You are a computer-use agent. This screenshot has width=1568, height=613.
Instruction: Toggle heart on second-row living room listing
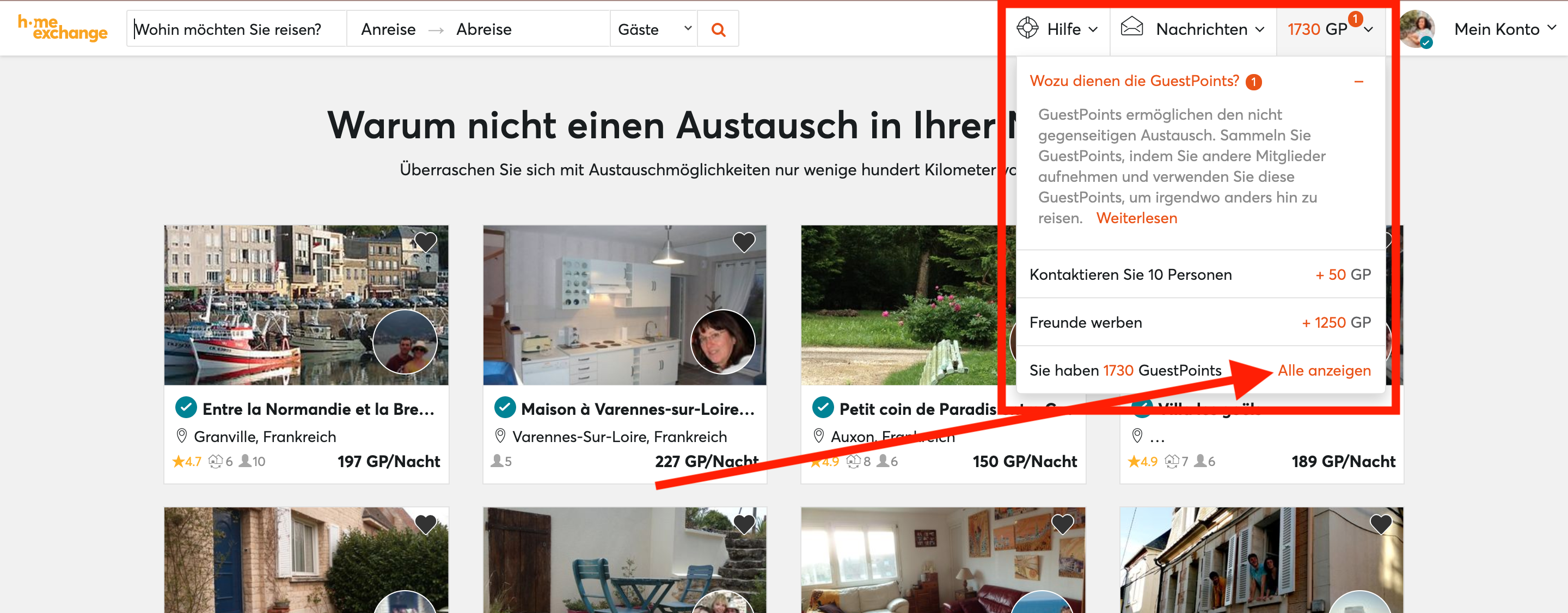[x=1062, y=524]
